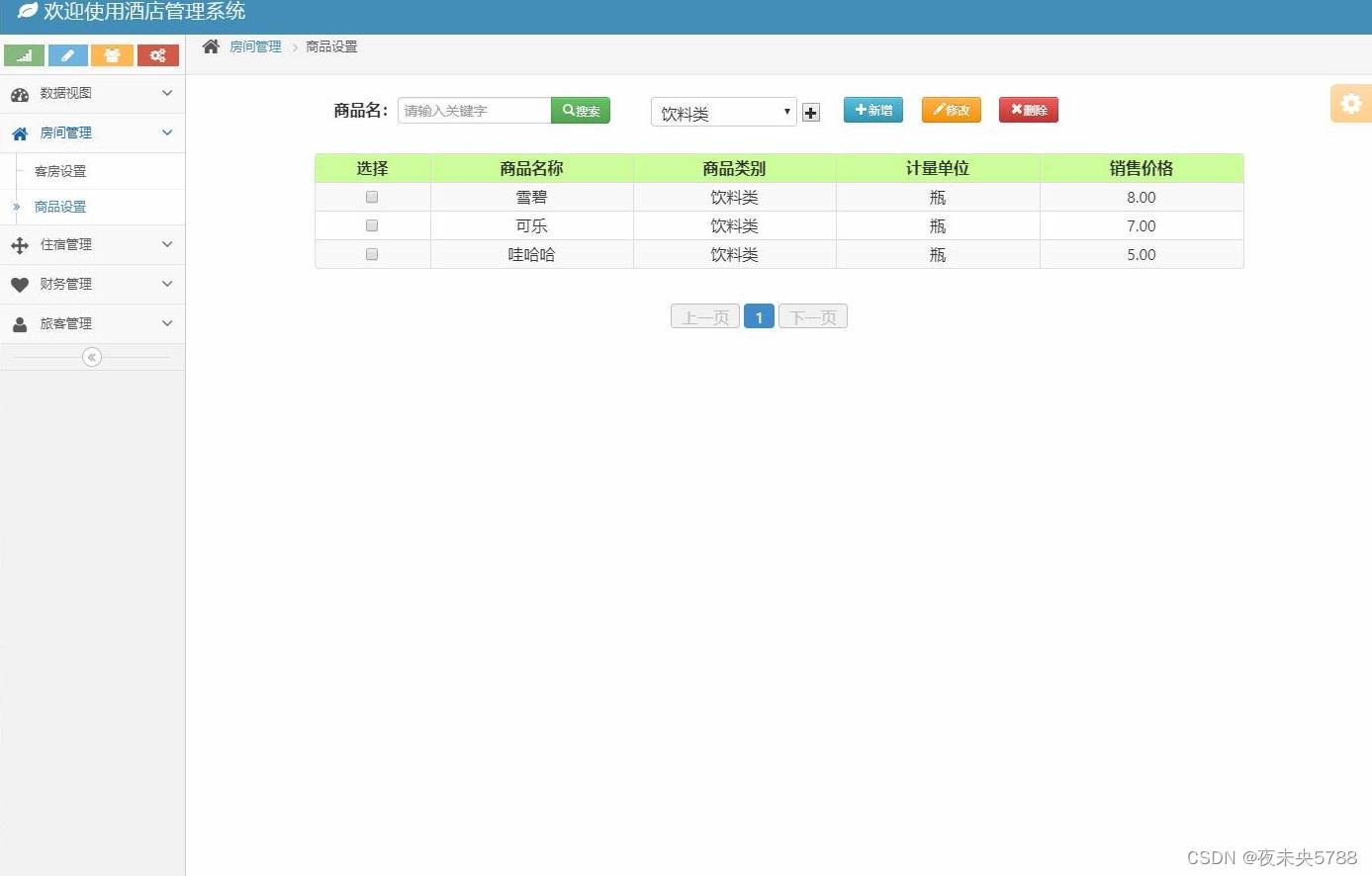Expand the 旅客管理 menu chevron
Image resolution: width=1372 pixels, height=876 pixels.
coord(167,323)
